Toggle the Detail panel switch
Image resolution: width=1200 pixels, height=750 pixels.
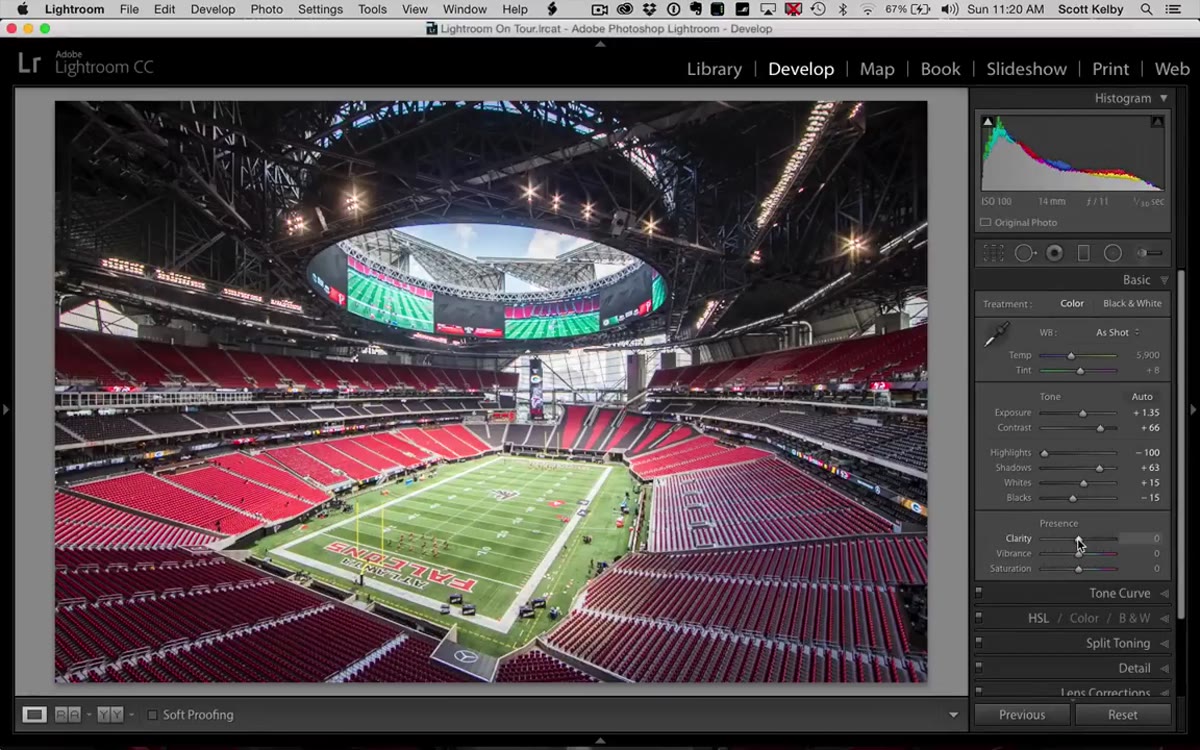coord(979,668)
